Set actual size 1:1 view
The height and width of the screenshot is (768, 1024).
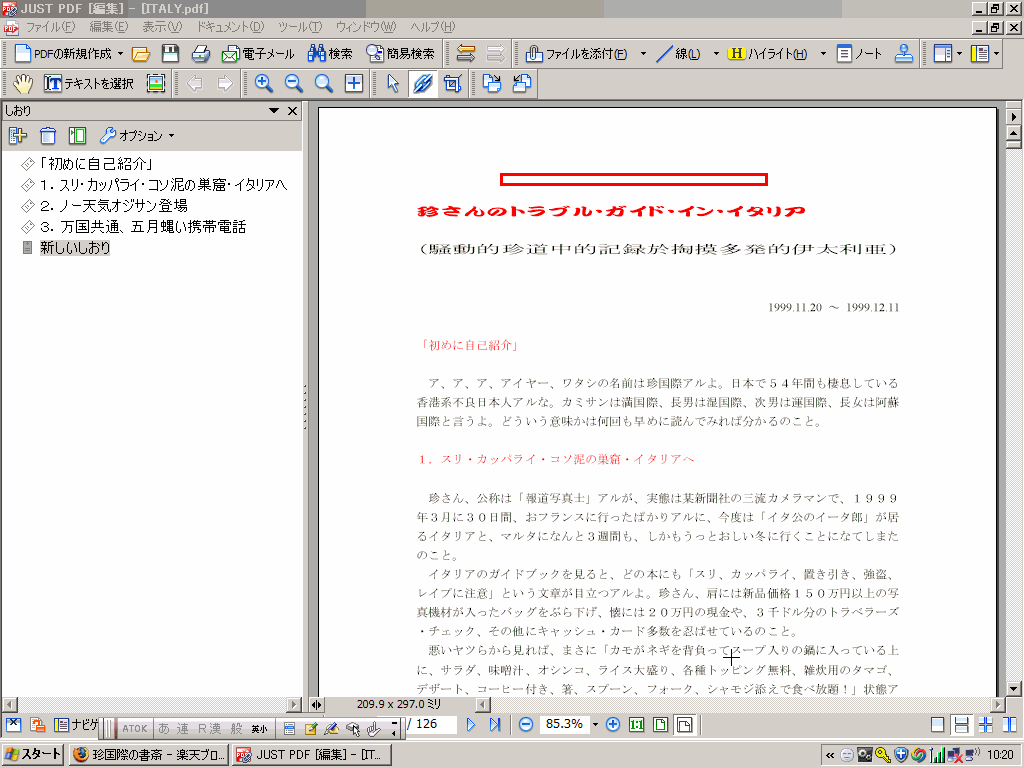[637, 724]
